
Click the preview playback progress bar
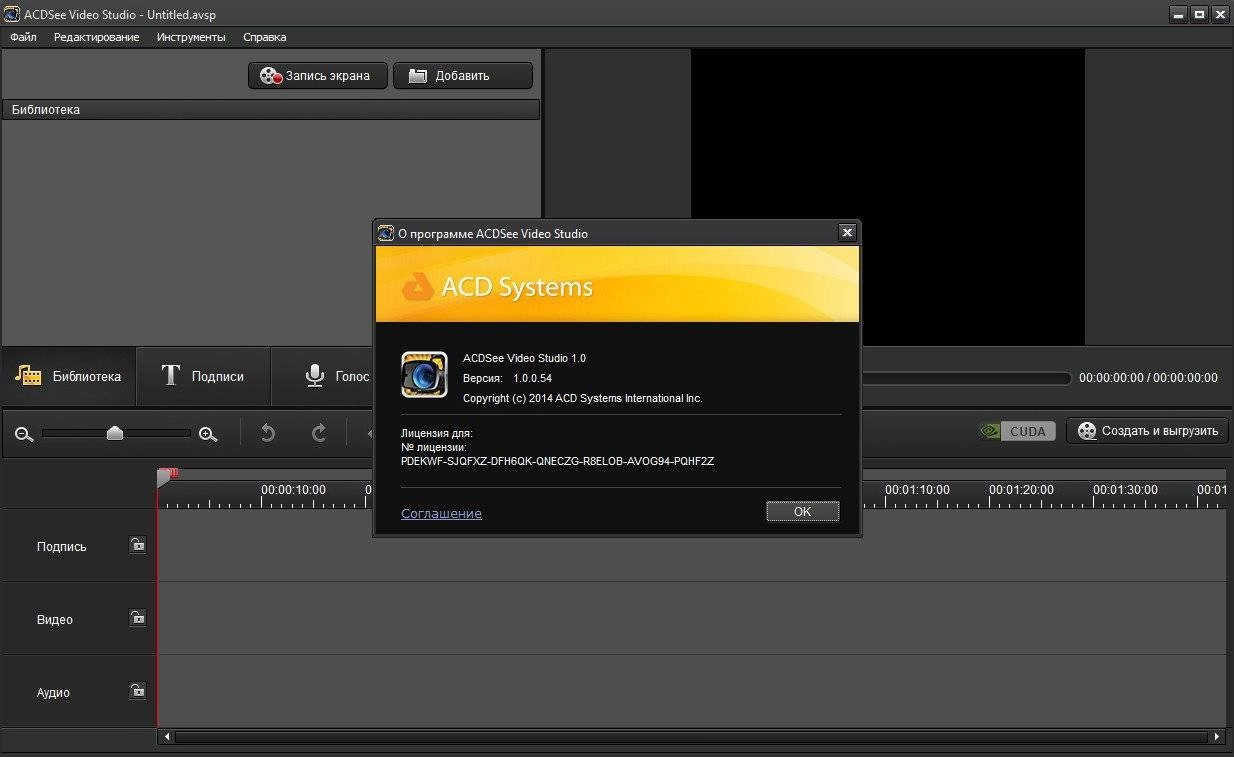point(966,378)
